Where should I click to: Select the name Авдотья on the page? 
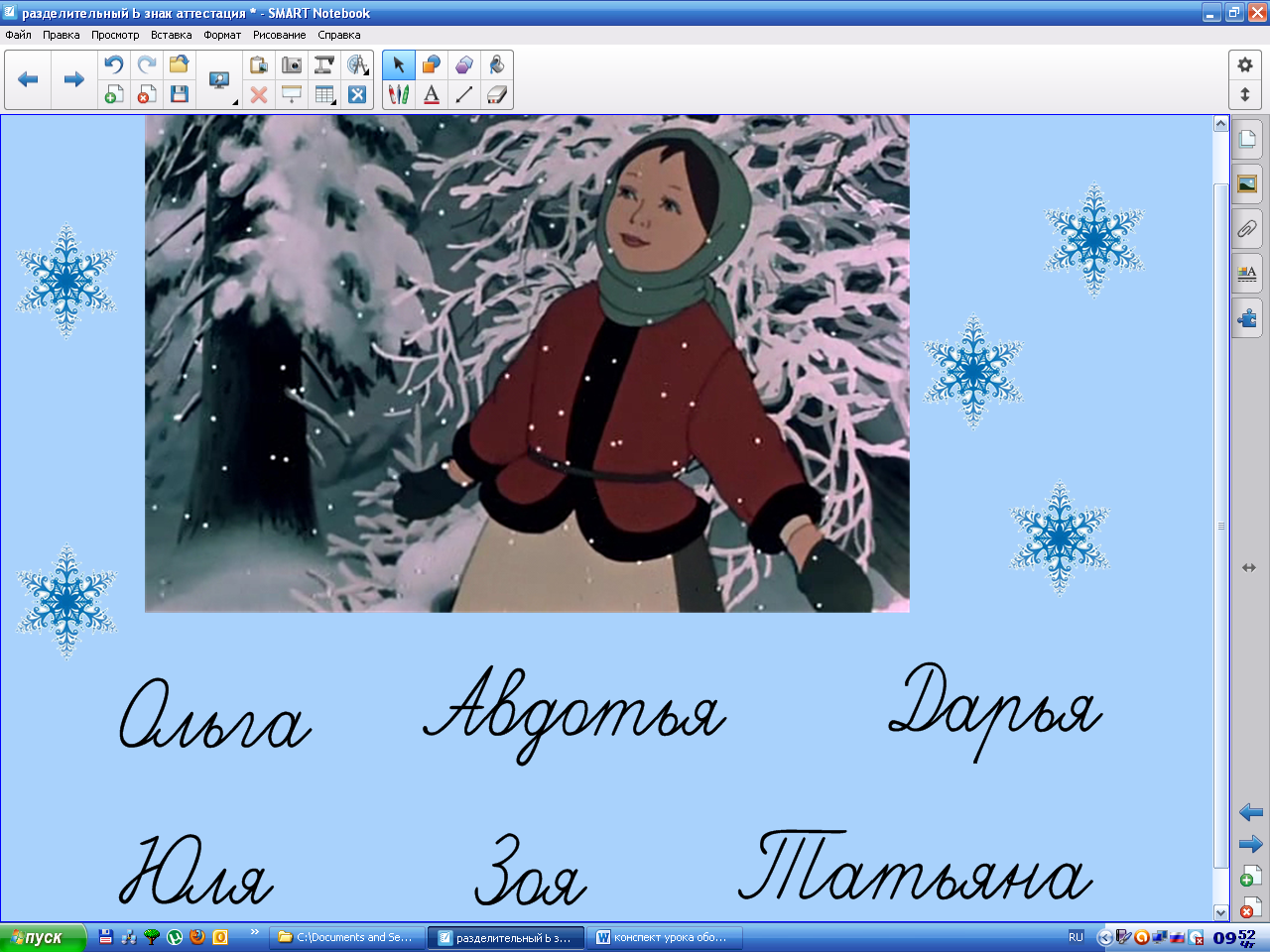click(573, 714)
